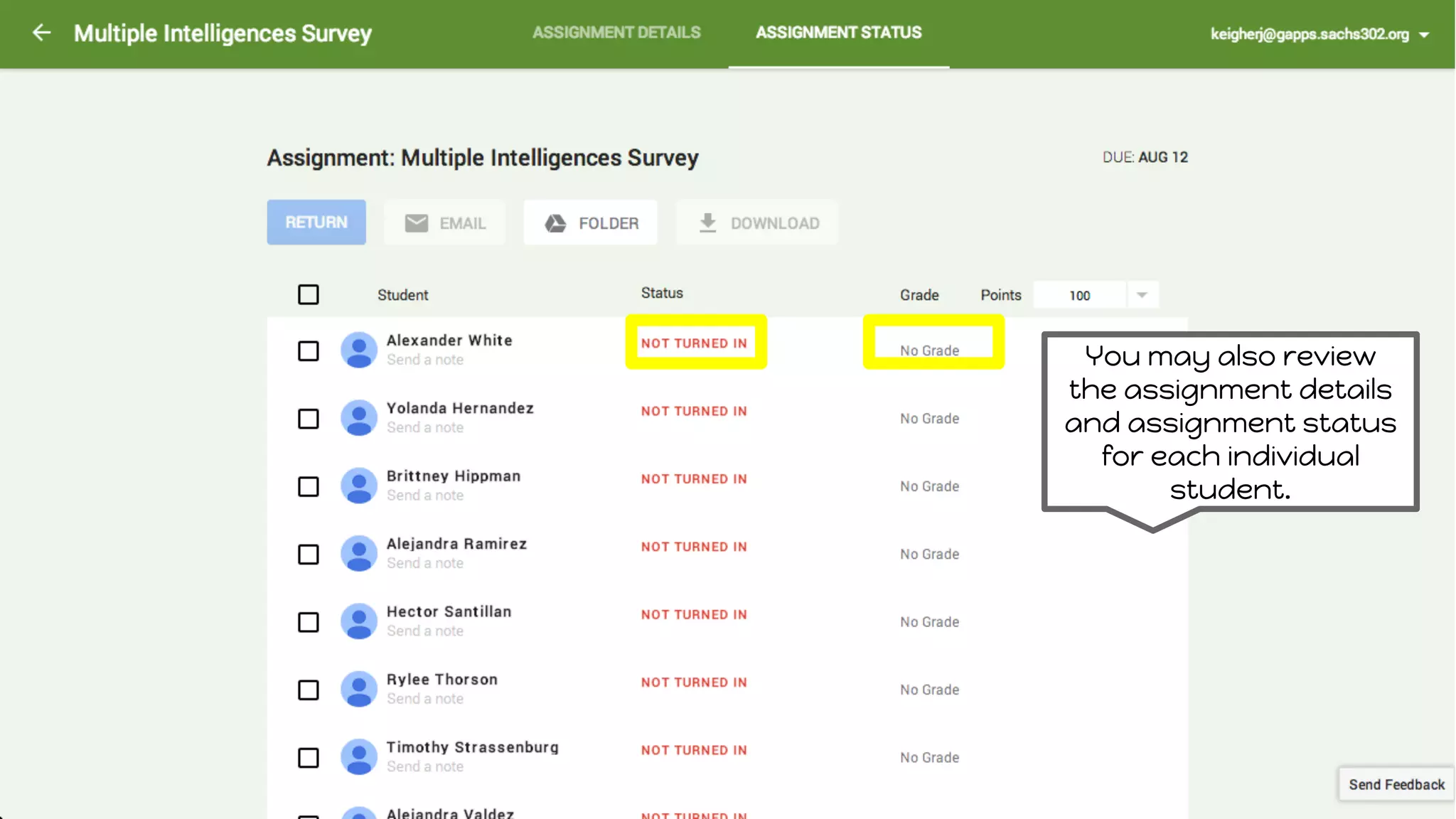Click the Download arrow icon

[707, 223]
